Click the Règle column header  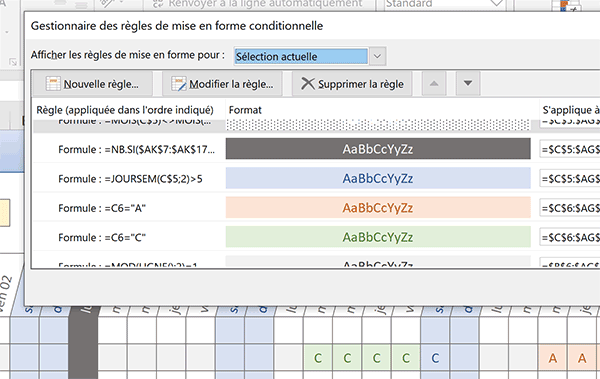tap(125, 110)
